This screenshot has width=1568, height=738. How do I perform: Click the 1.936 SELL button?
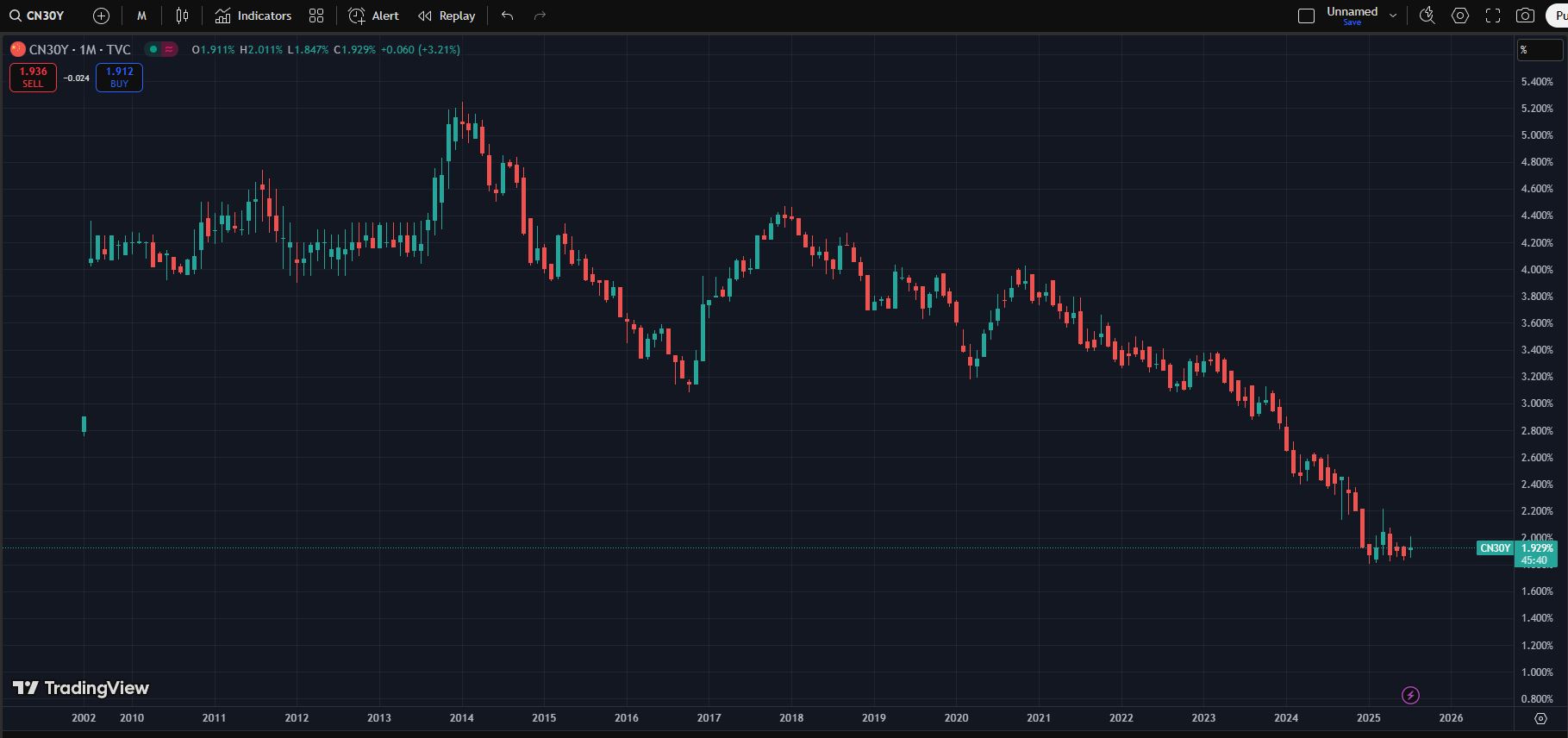coord(33,77)
